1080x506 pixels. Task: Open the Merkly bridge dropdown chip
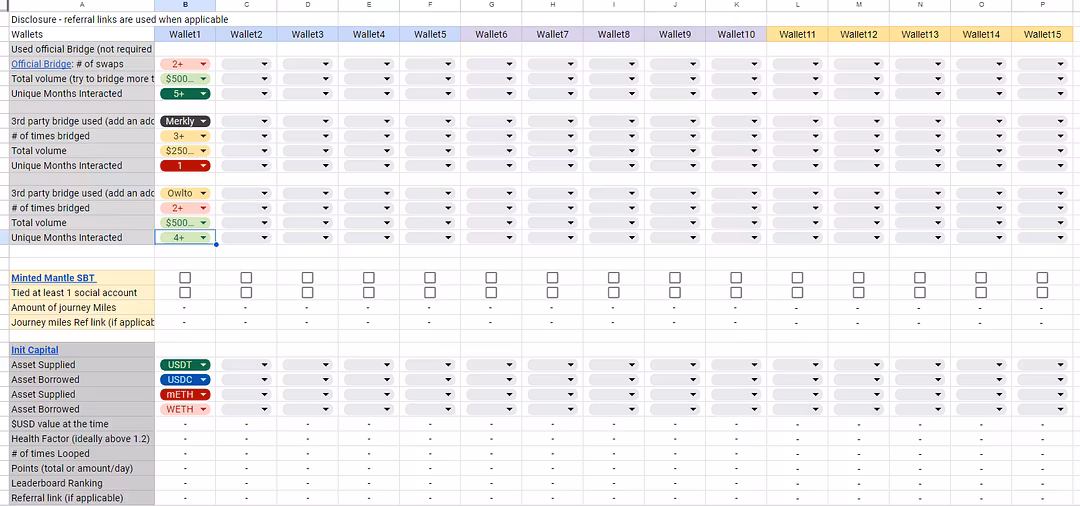pos(185,121)
